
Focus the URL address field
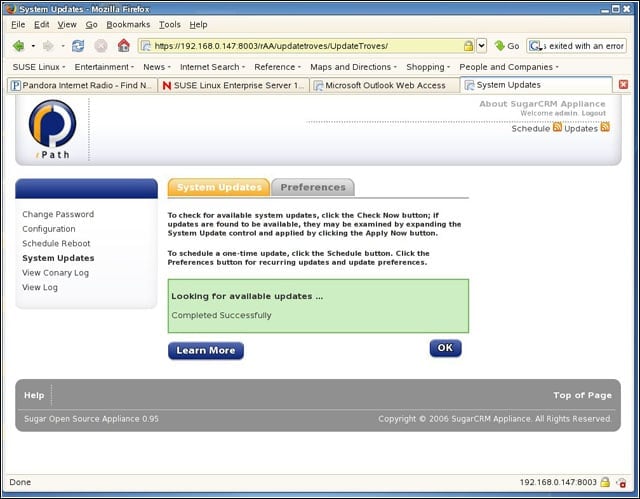click(x=308, y=46)
